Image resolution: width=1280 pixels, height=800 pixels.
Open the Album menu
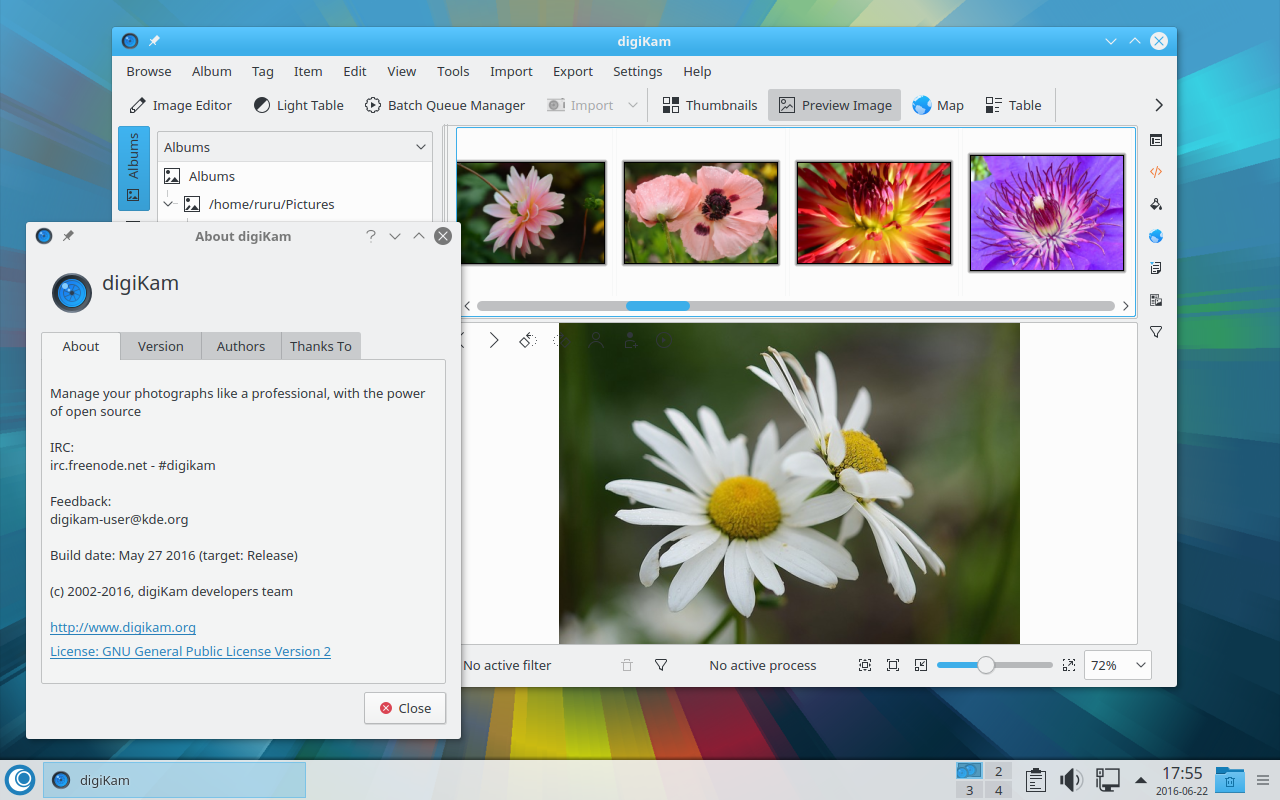(x=212, y=71)
